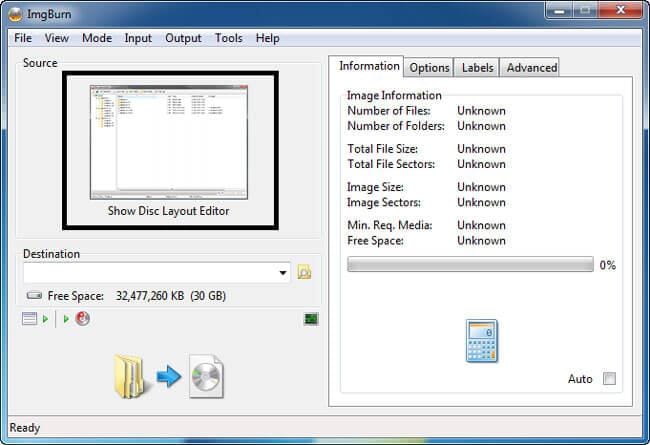650x445 pixels.
Task: Switch to the Options tab
Action: [429, 68]
